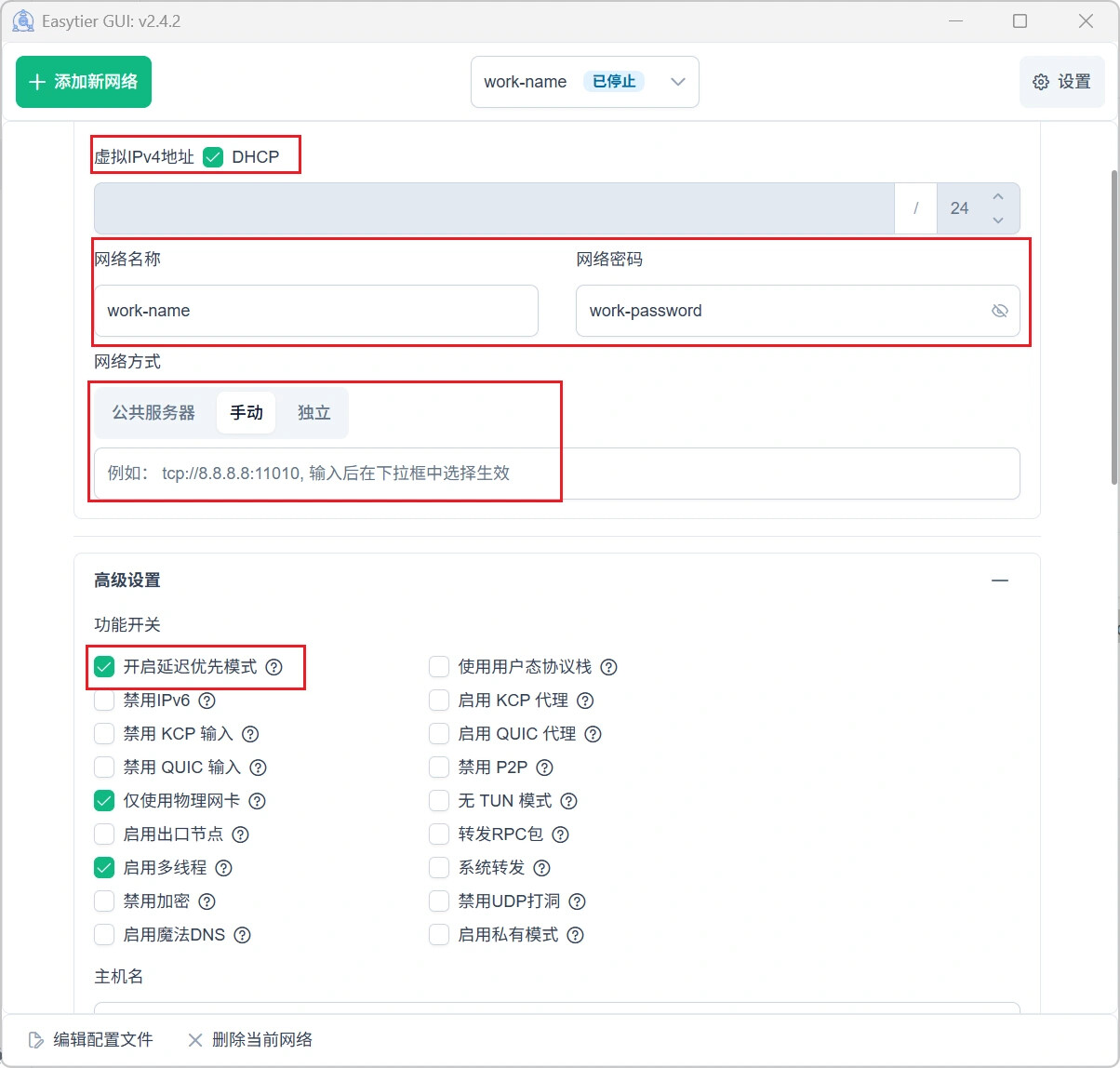The height and width of the screenshot is (1068, 1120).
Task: Check the 启用私有模式 checkbox
Action: pyautogui.click(x=439, y=935)
